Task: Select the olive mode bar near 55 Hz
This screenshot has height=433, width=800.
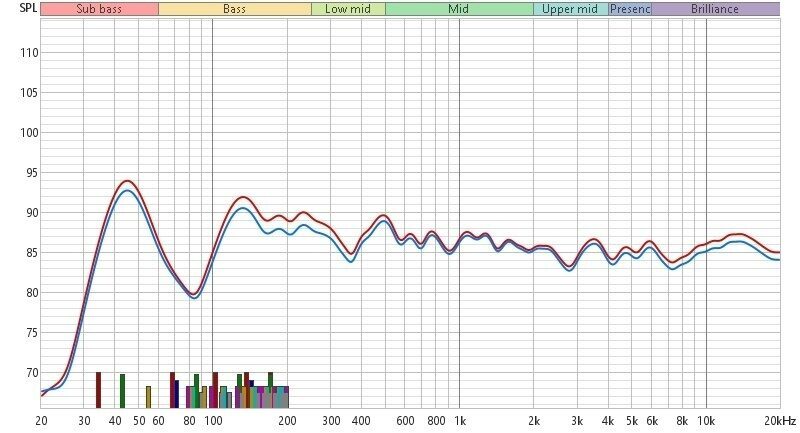Action: click(148, 397)
